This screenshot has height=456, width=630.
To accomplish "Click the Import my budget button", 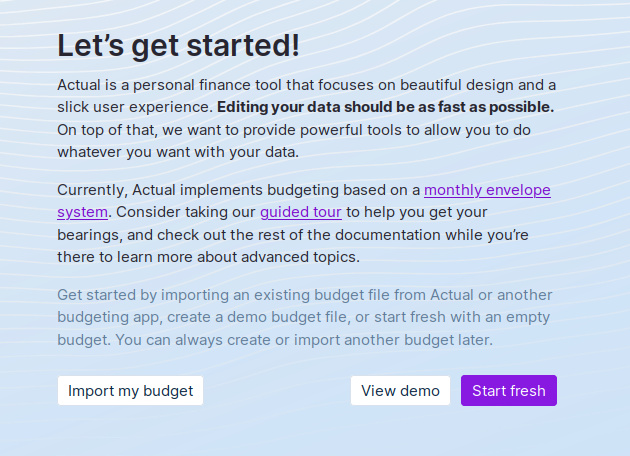I will tap(130, 391).
